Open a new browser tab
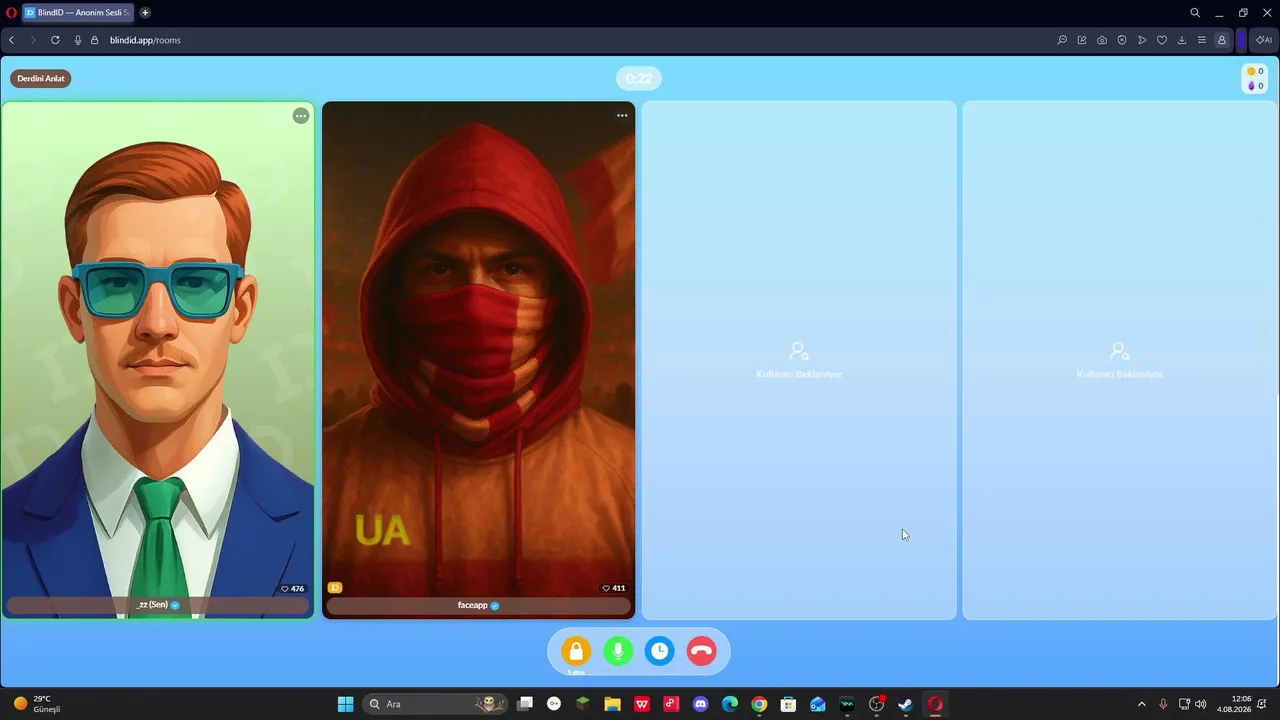This screenshot has width=1280, height=720. (145, 13)
